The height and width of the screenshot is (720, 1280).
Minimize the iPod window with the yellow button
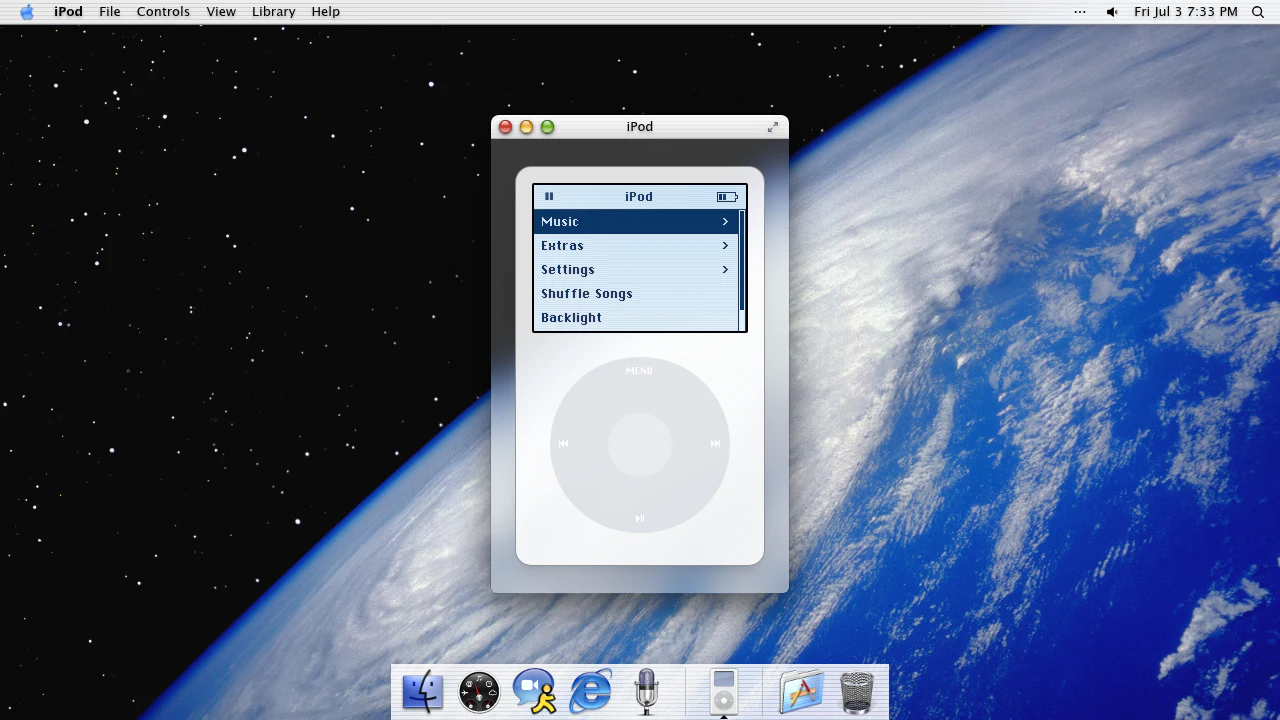(x=526, y=127)
